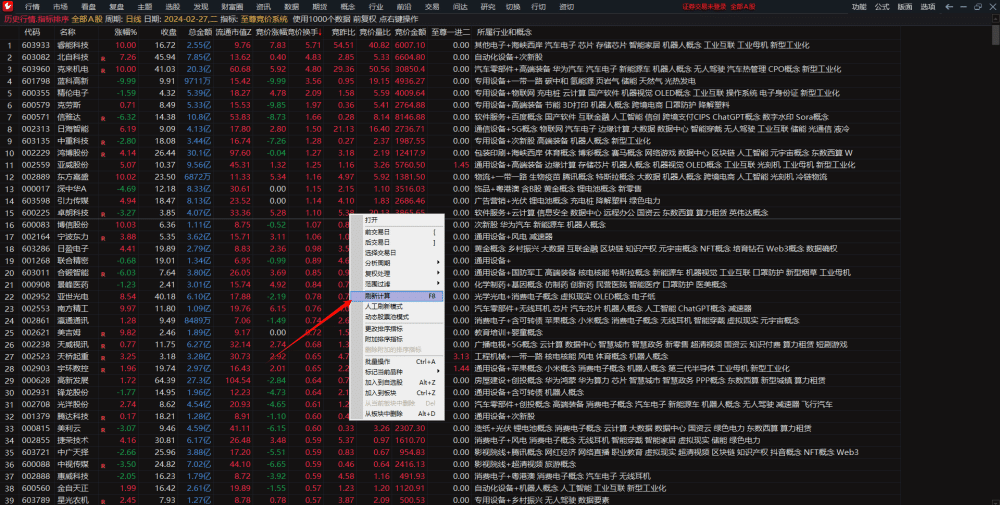Click the back arrow icon in title bar
Screen dimensions: 1000x505
point(949,6)
